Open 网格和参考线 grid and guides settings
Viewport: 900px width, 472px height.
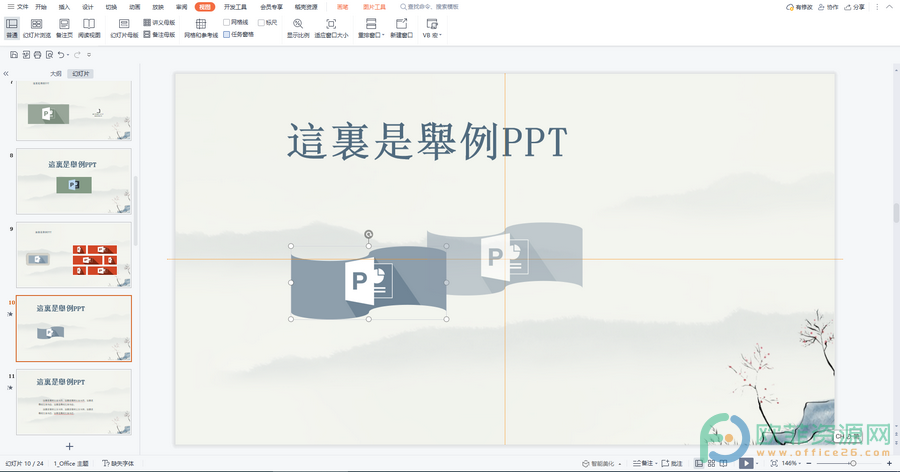pyautogui.click(x=201, y=28)
